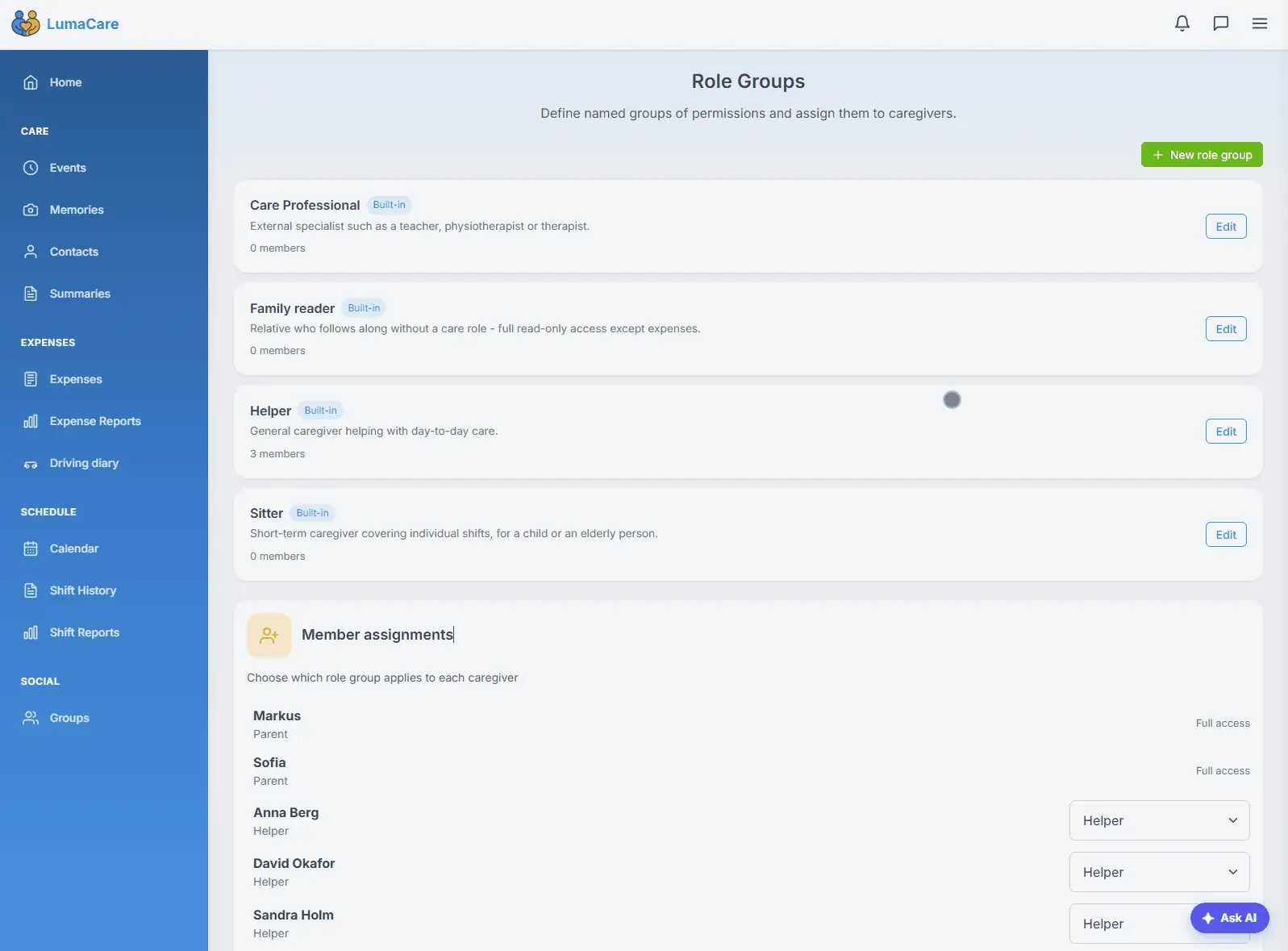Edit the Sitter role group
This screenshot has width=1288, height=951.
click(1226, 535)
